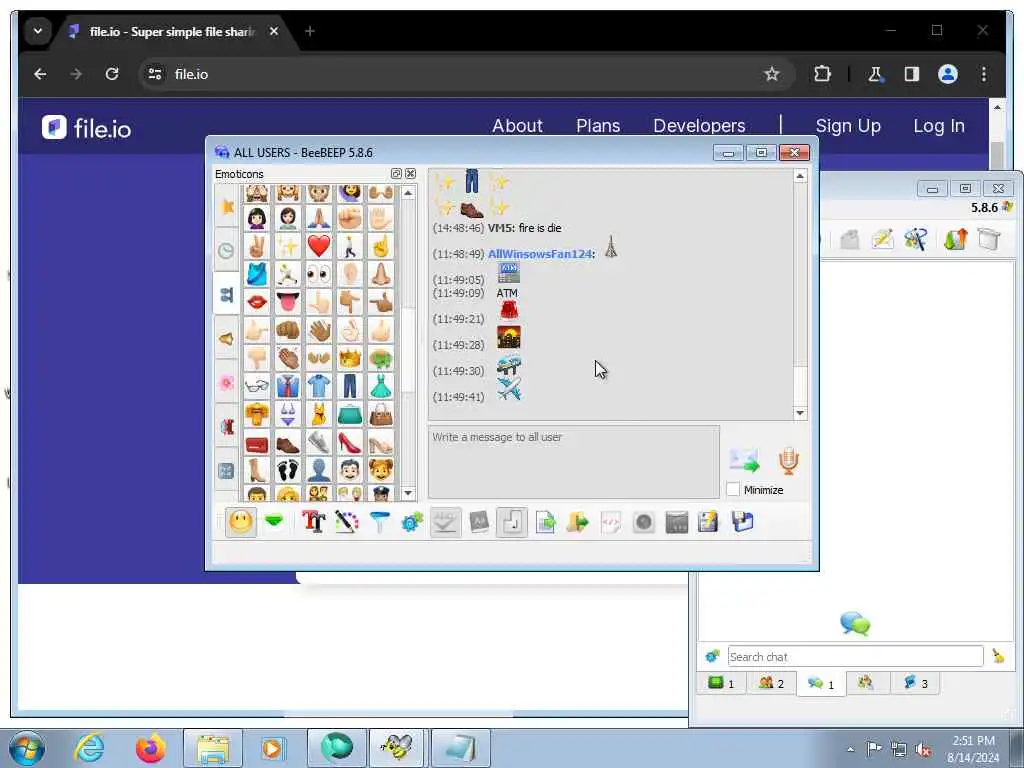Change chat font with the red T icon
This screenshot has width=1024, height=768.
313,522
